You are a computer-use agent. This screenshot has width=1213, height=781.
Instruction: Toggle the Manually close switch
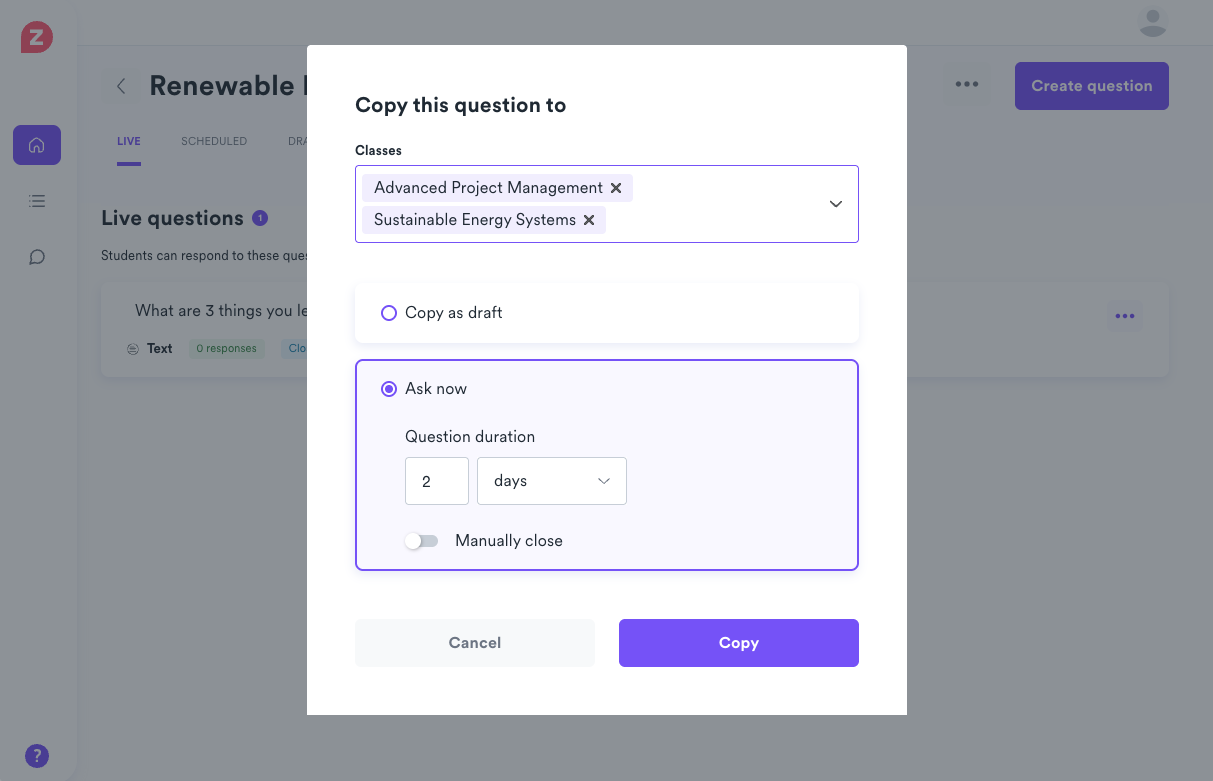point(422,541)
